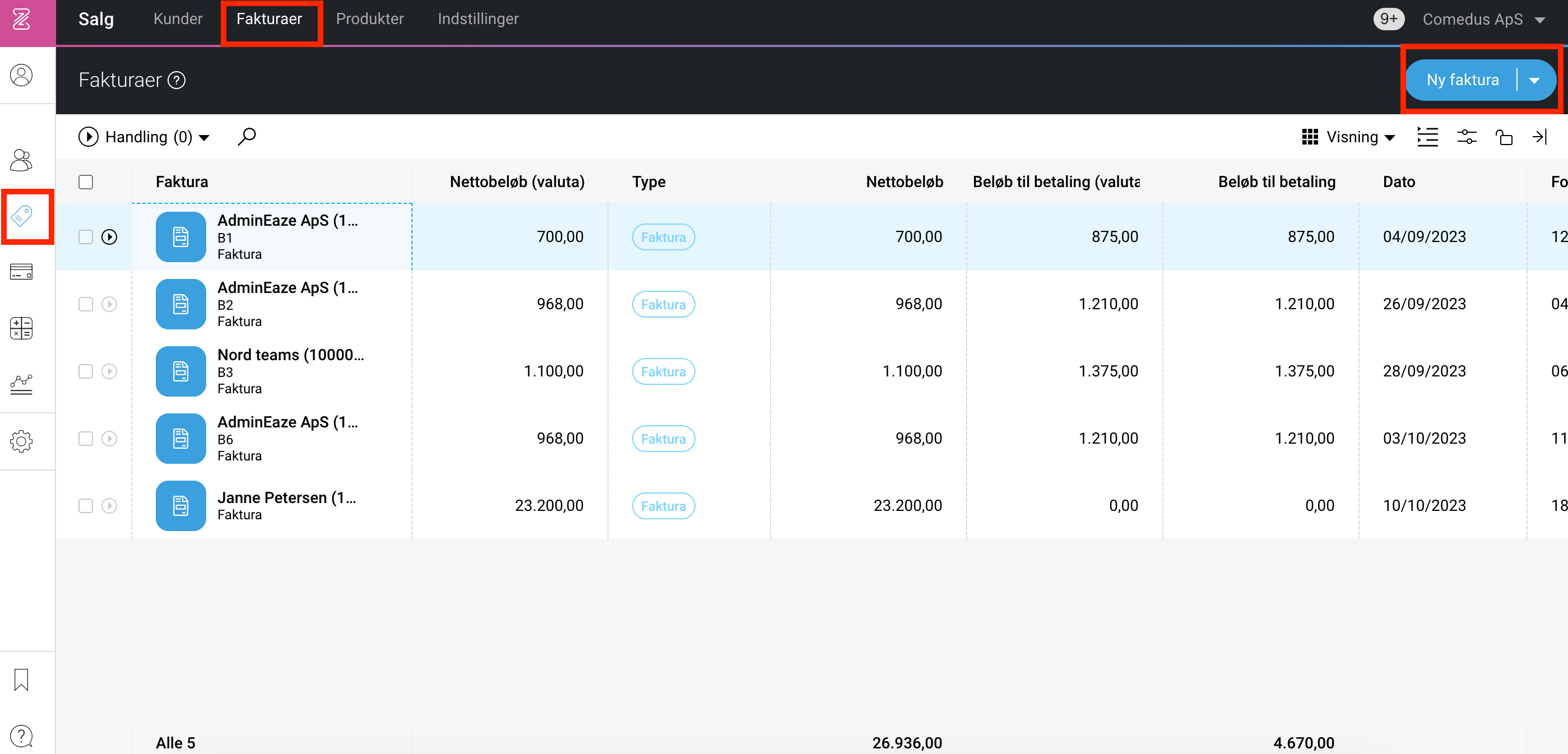This screenshot has width=1568, height=754.
Task: Click the help icon beside Fakturaer title
Action: pyautogui.click(x=177, y=80)
